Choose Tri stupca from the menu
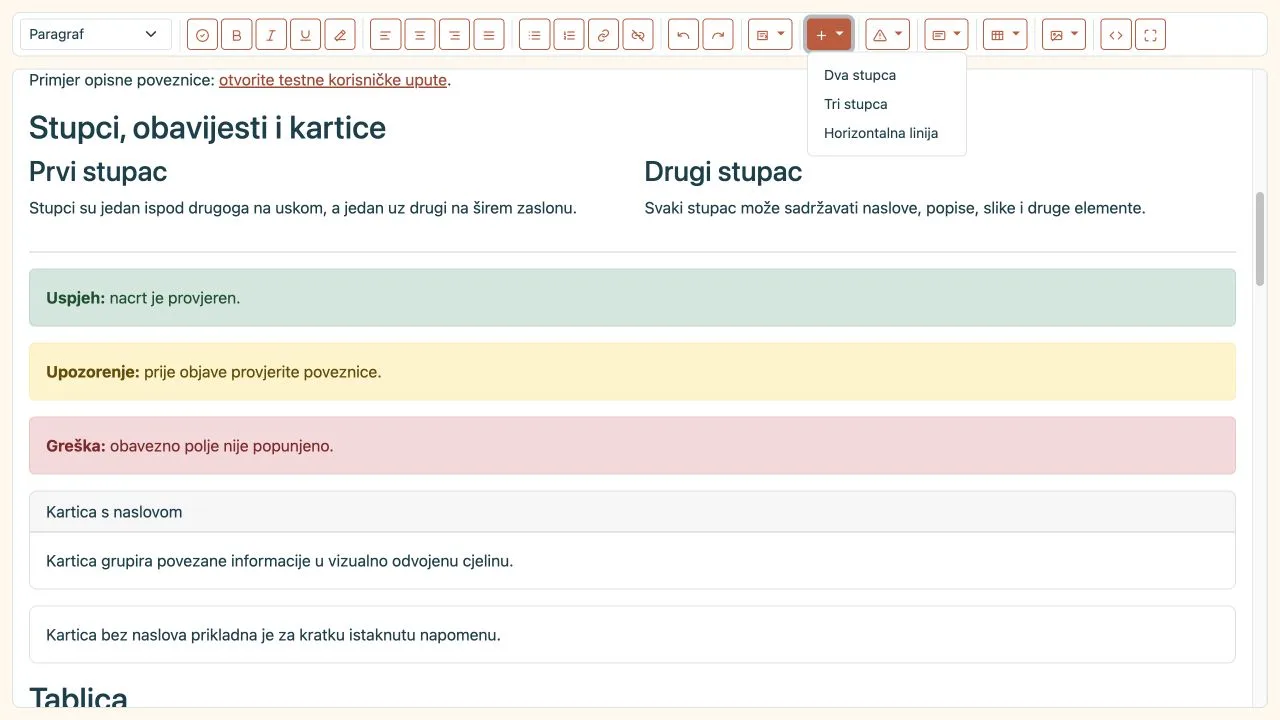 click(x=887, y=104)
